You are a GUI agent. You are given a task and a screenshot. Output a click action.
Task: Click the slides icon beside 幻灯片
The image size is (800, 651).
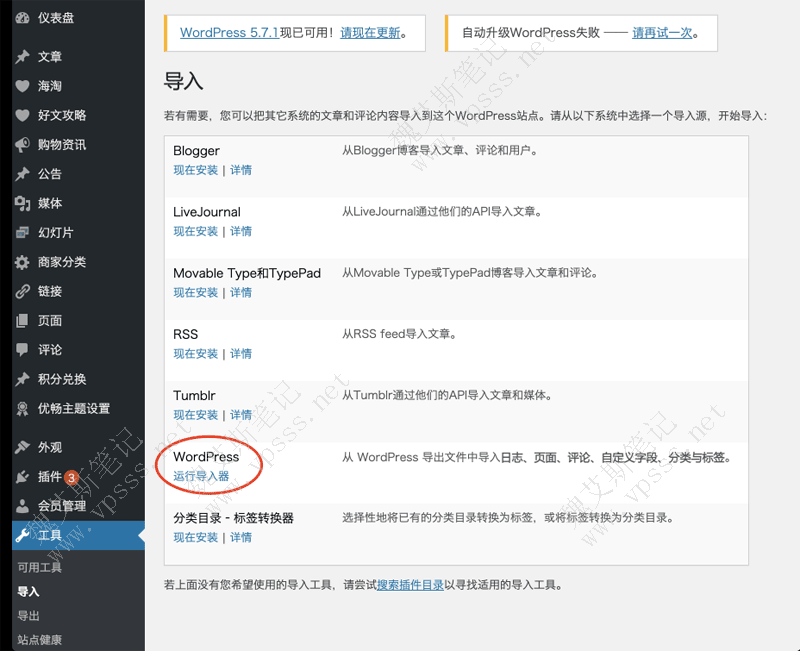click(x=22, y=233)
